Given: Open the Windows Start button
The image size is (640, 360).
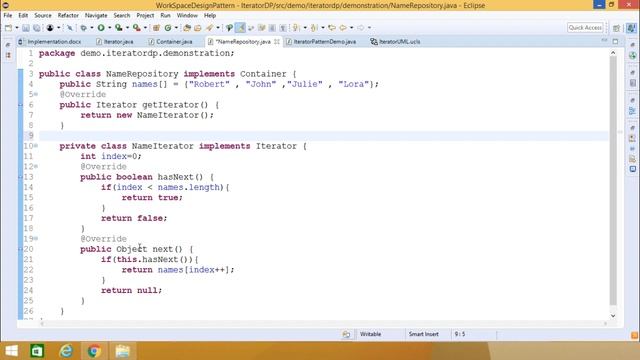Looking at the screenshot, I should click(11, 351).
